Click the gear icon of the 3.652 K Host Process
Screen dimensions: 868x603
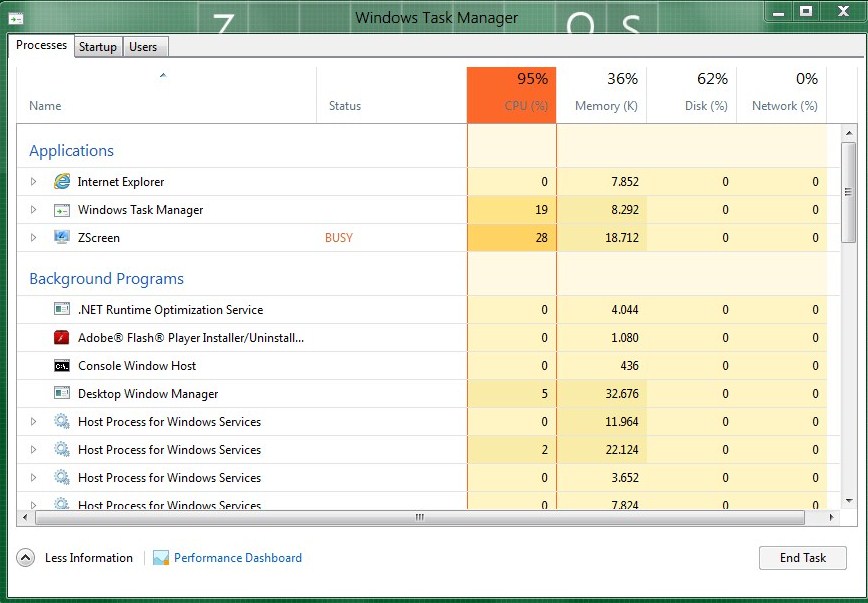pyautogui.click(x=61, y=477)
